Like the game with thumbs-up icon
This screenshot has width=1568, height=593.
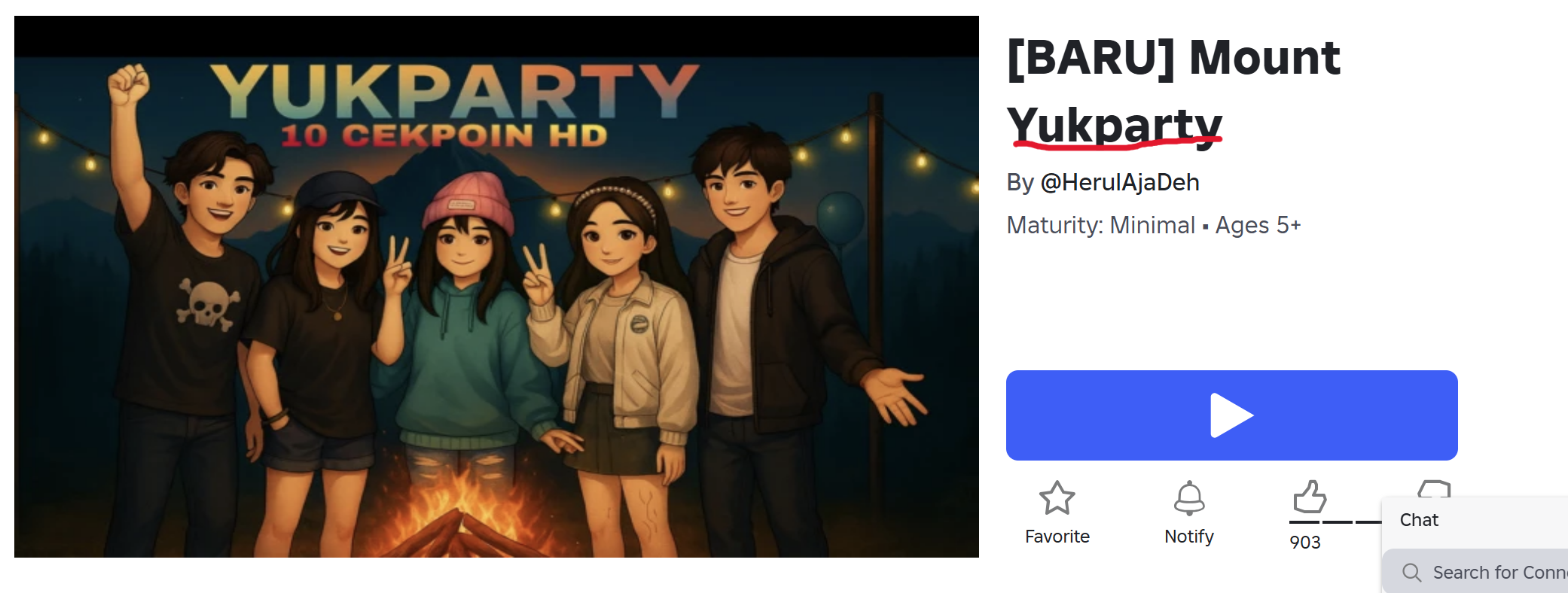[1309, 497]
